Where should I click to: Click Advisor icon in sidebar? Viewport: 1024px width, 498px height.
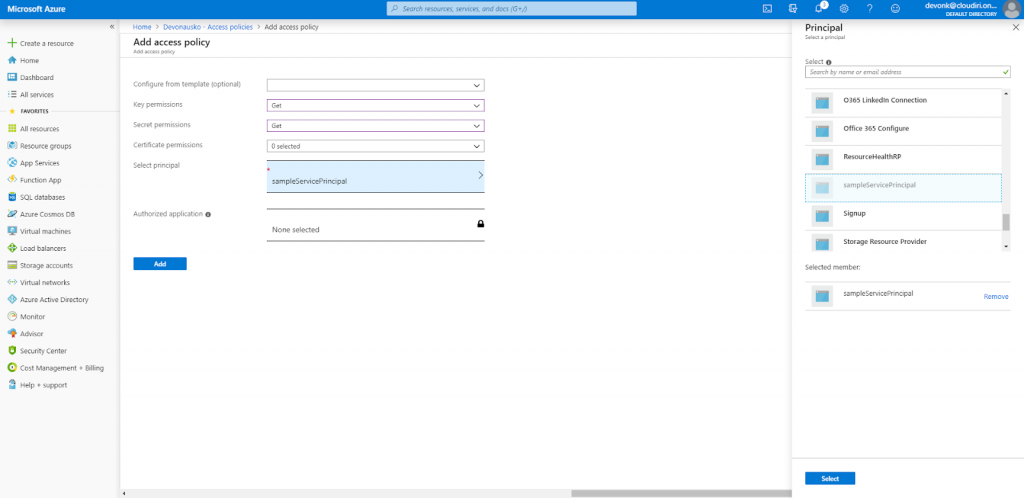tap(12, 334)
